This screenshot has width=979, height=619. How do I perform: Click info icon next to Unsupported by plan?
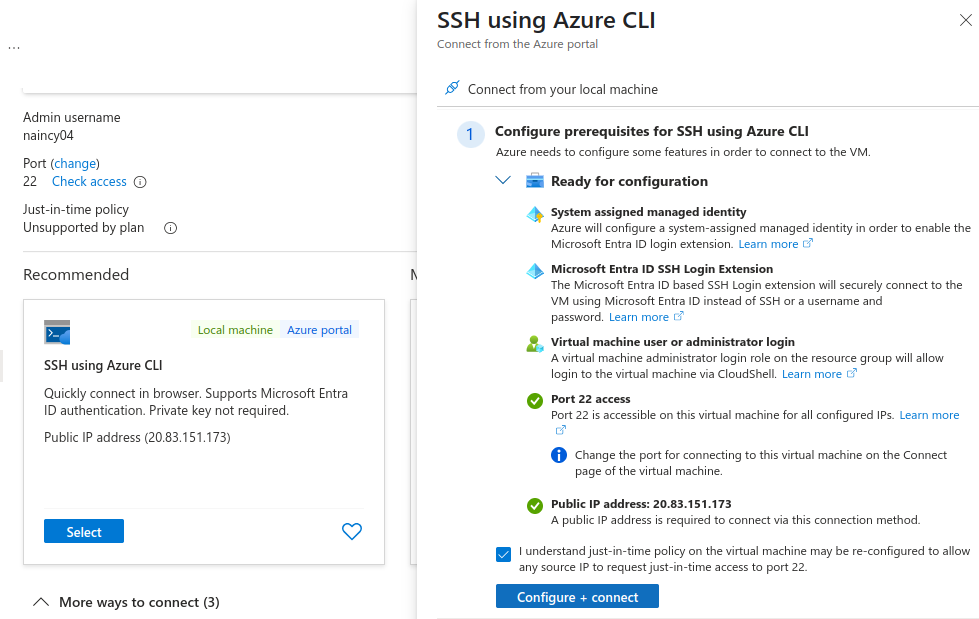coord(170,228)
